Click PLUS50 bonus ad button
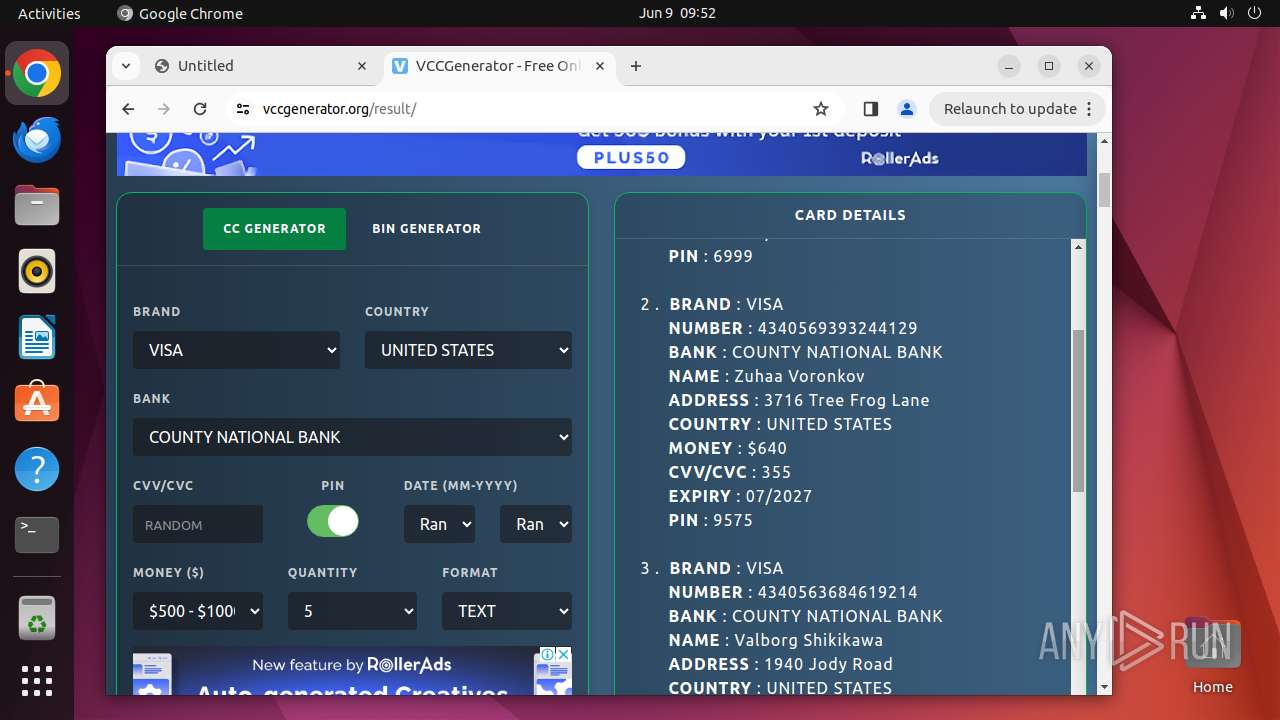This screenshot has width=1280, height=720. tap(631, 158)
